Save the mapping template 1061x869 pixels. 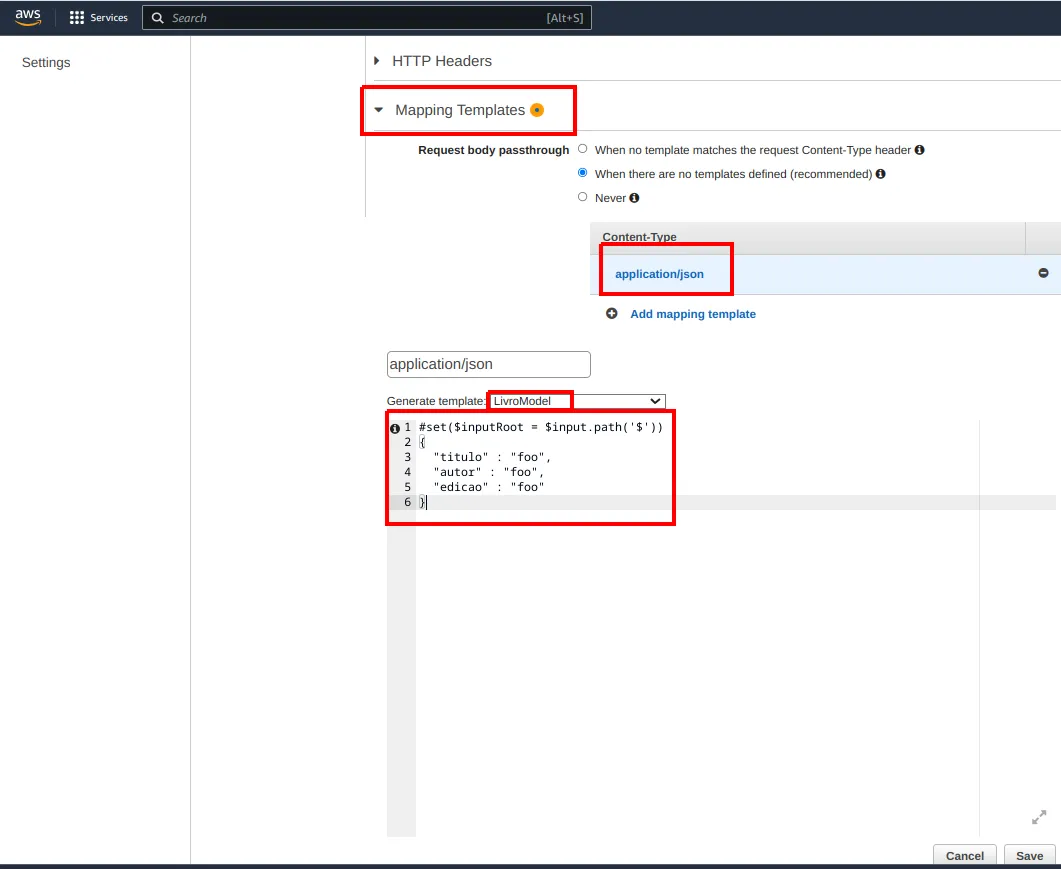[1029, 855]
